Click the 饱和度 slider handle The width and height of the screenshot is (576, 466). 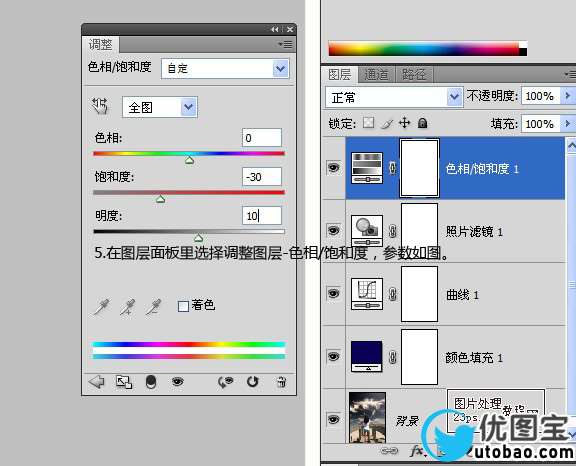click(161, 199)
